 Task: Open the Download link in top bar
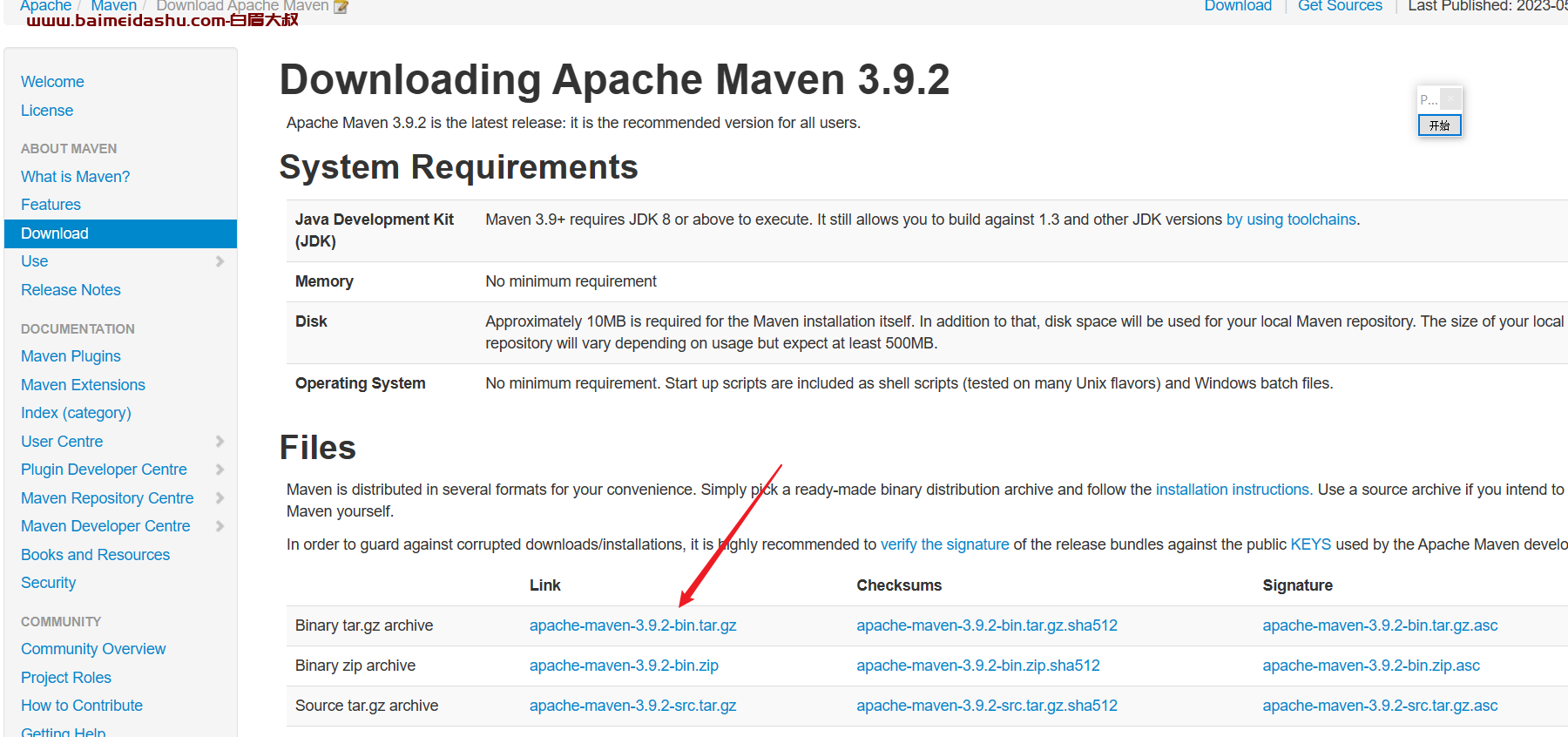pyautogui.click(x=1238, y=5)
